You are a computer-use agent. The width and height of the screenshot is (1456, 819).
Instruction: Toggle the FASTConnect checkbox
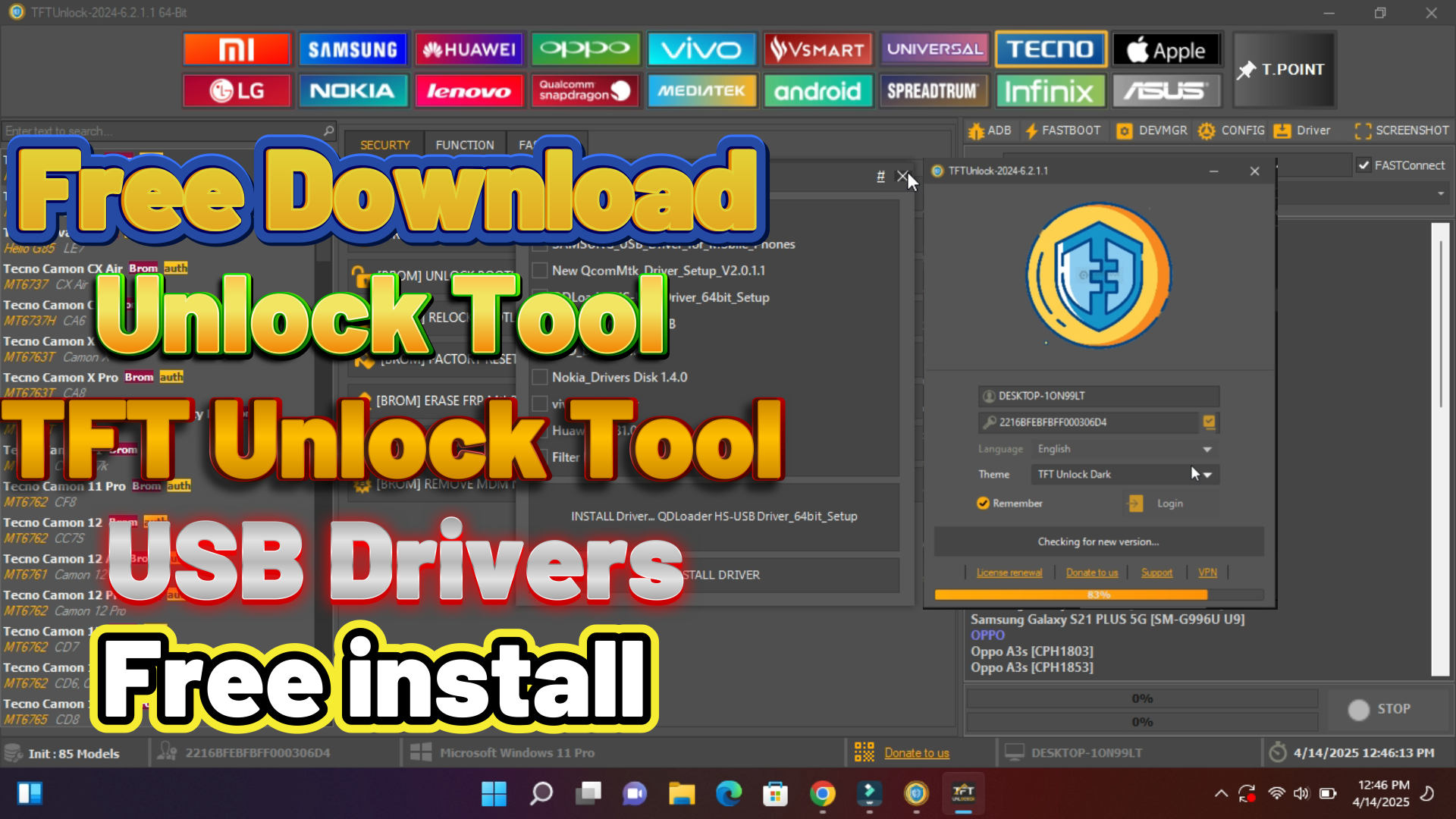click(1364, 165)
